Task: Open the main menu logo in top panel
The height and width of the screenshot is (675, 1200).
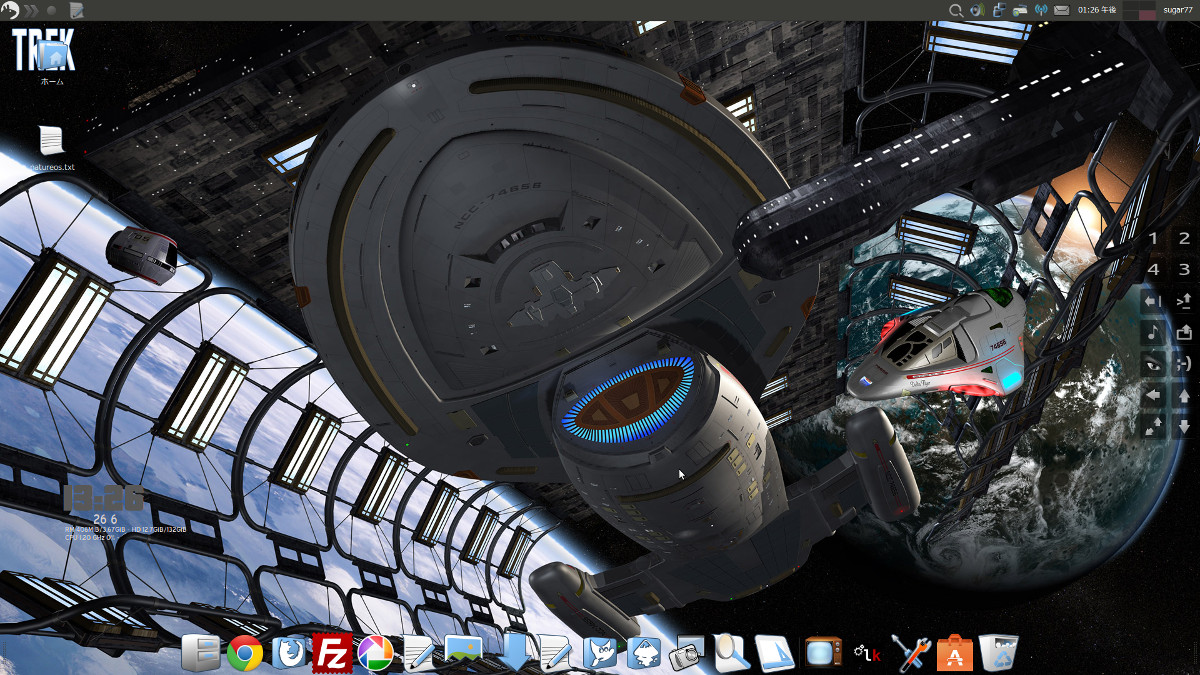Action: coord(10,10)
